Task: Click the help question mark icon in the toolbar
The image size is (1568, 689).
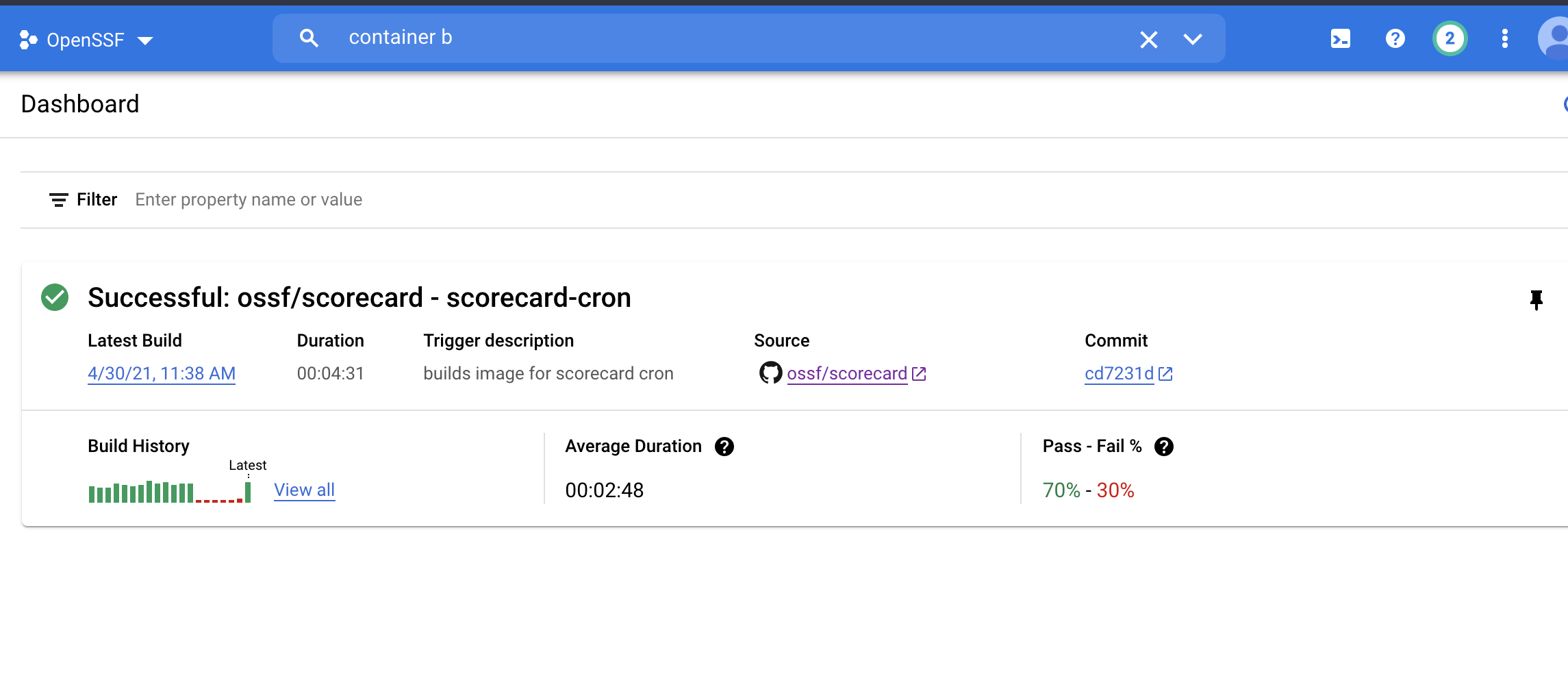Action: [1395, 38]
